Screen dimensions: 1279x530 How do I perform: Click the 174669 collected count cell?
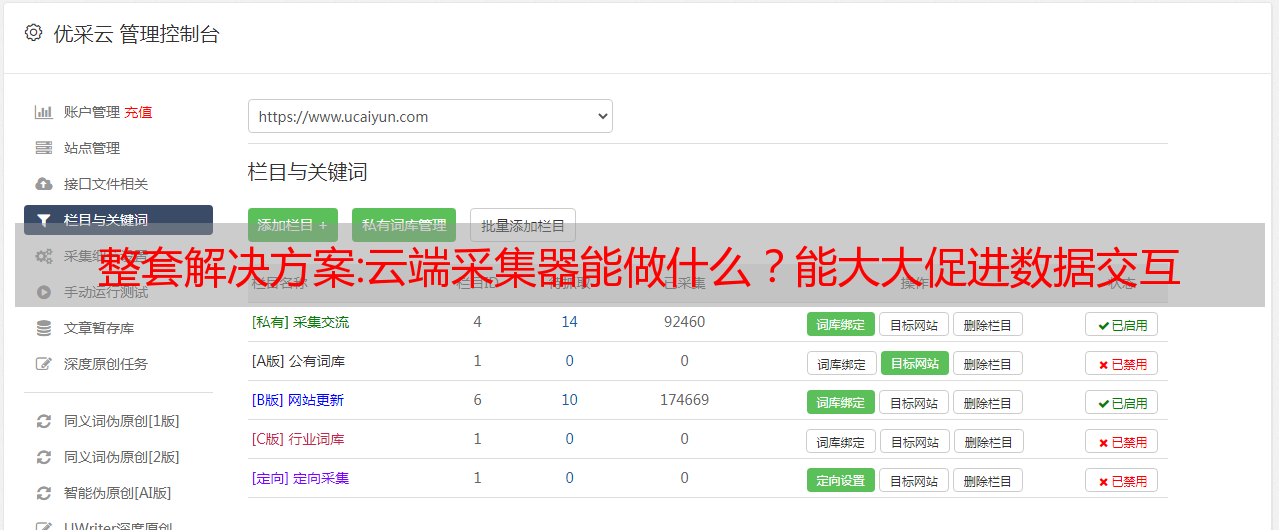(684, 400)
